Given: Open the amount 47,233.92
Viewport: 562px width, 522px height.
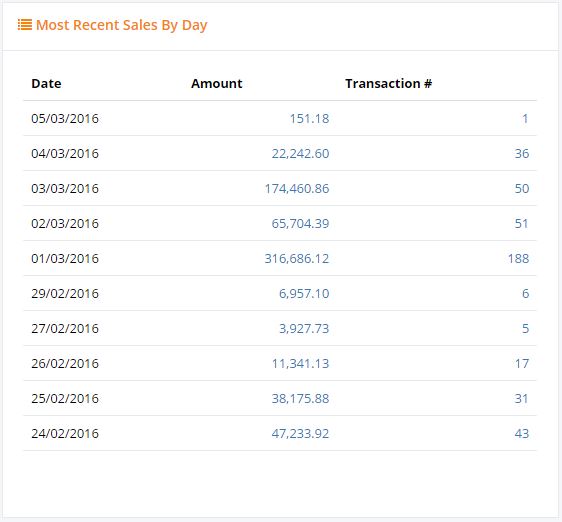Looking at the screenshot, I should click(300, 433).
